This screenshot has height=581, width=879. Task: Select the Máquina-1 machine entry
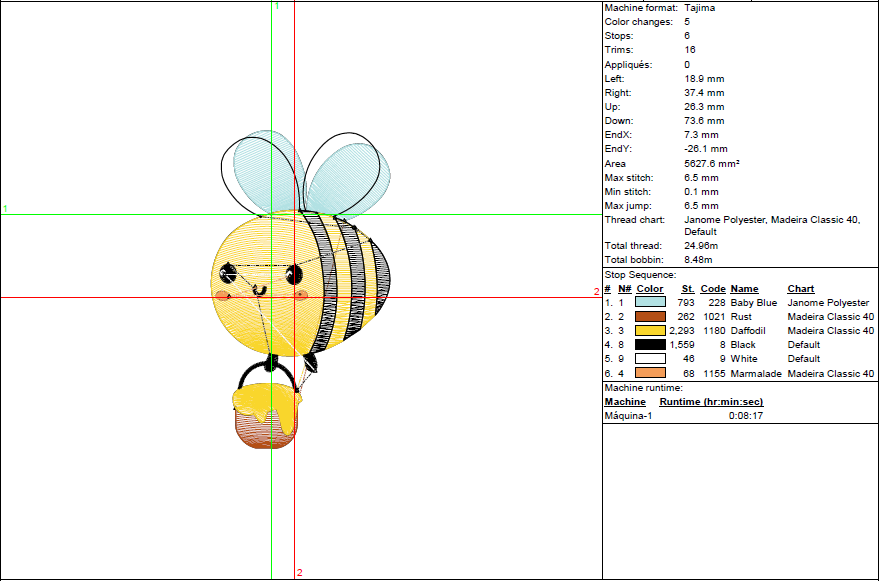[x=628, y=415]
